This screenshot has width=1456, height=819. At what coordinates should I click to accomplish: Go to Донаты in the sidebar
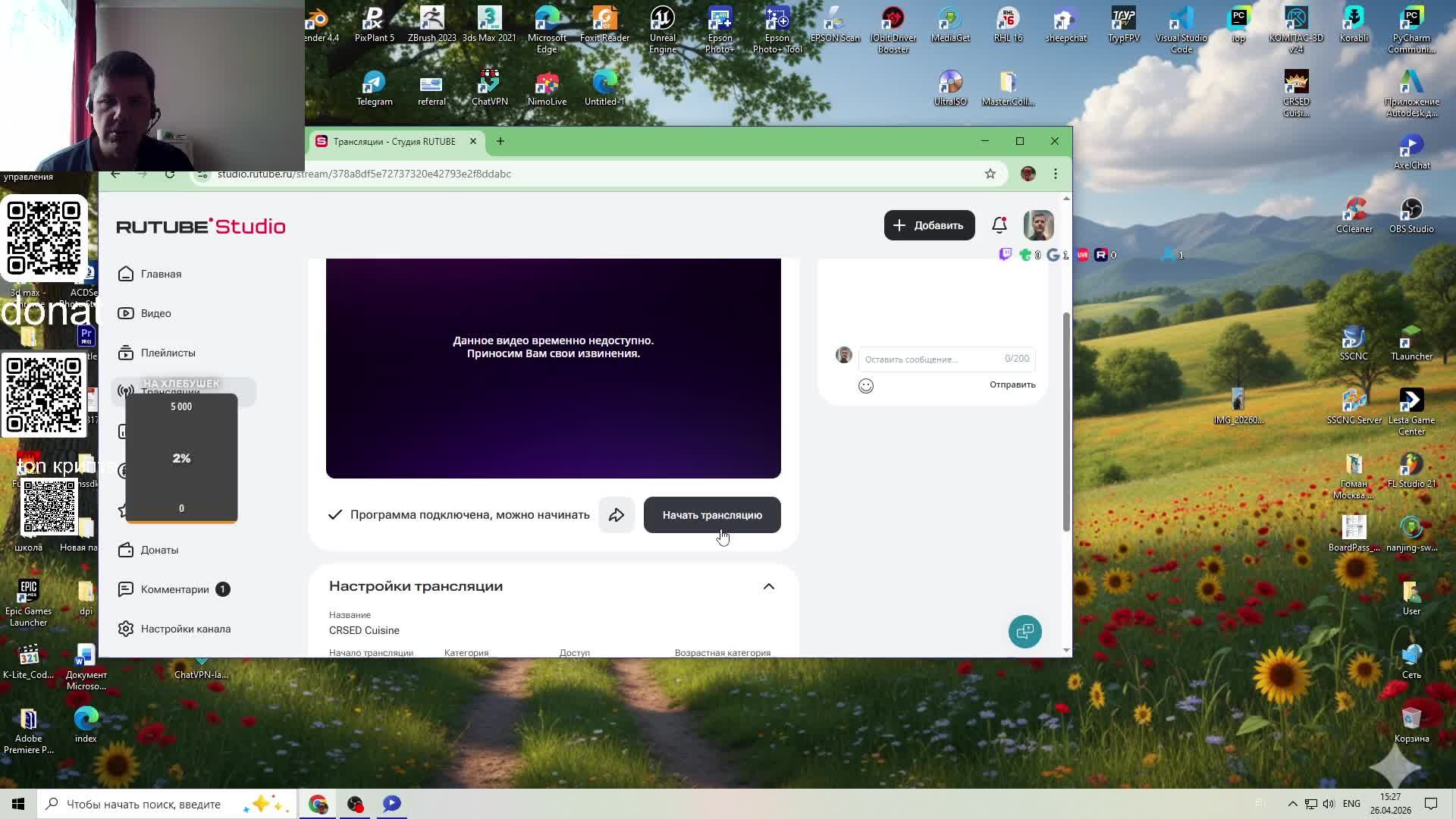159,550
